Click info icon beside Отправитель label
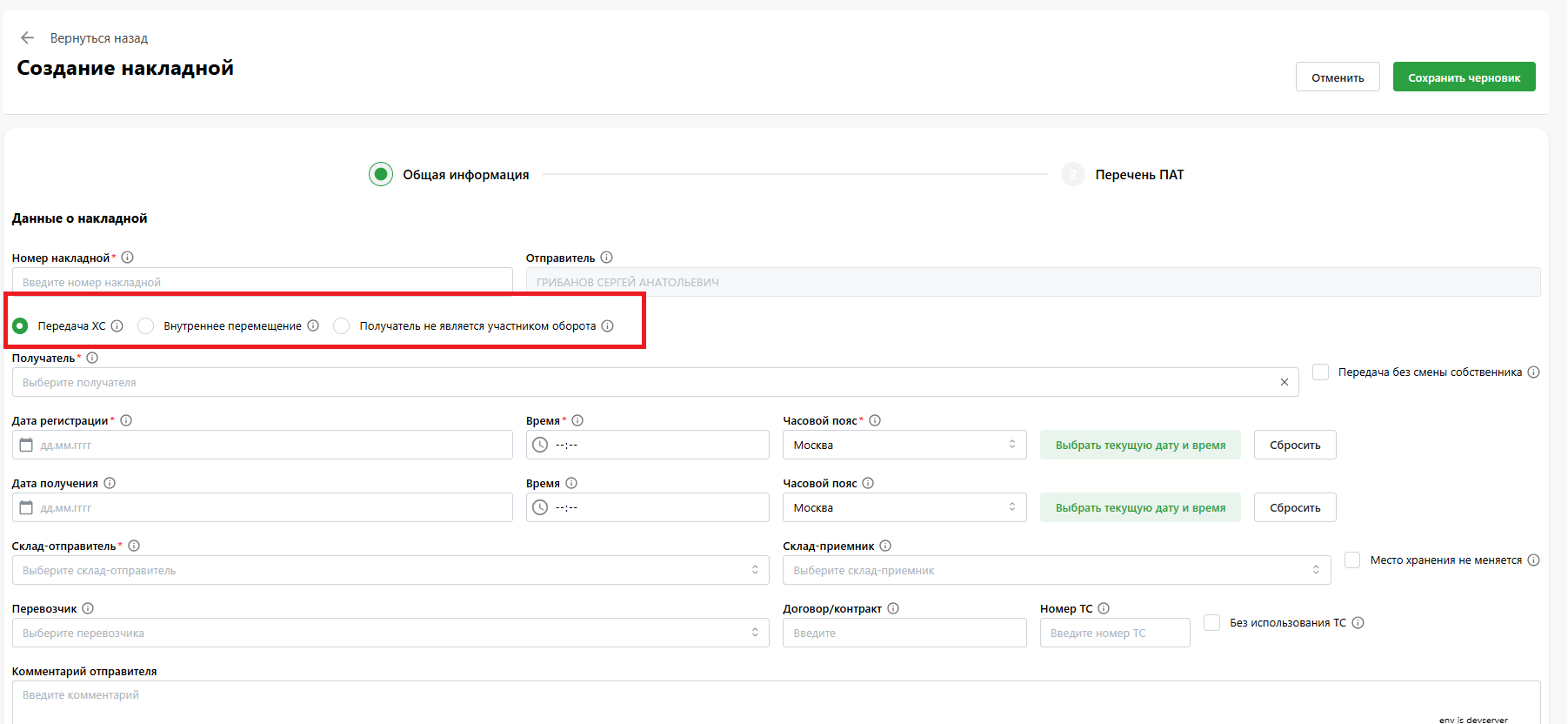1568x724 pixels. click(x=607, y=258)
